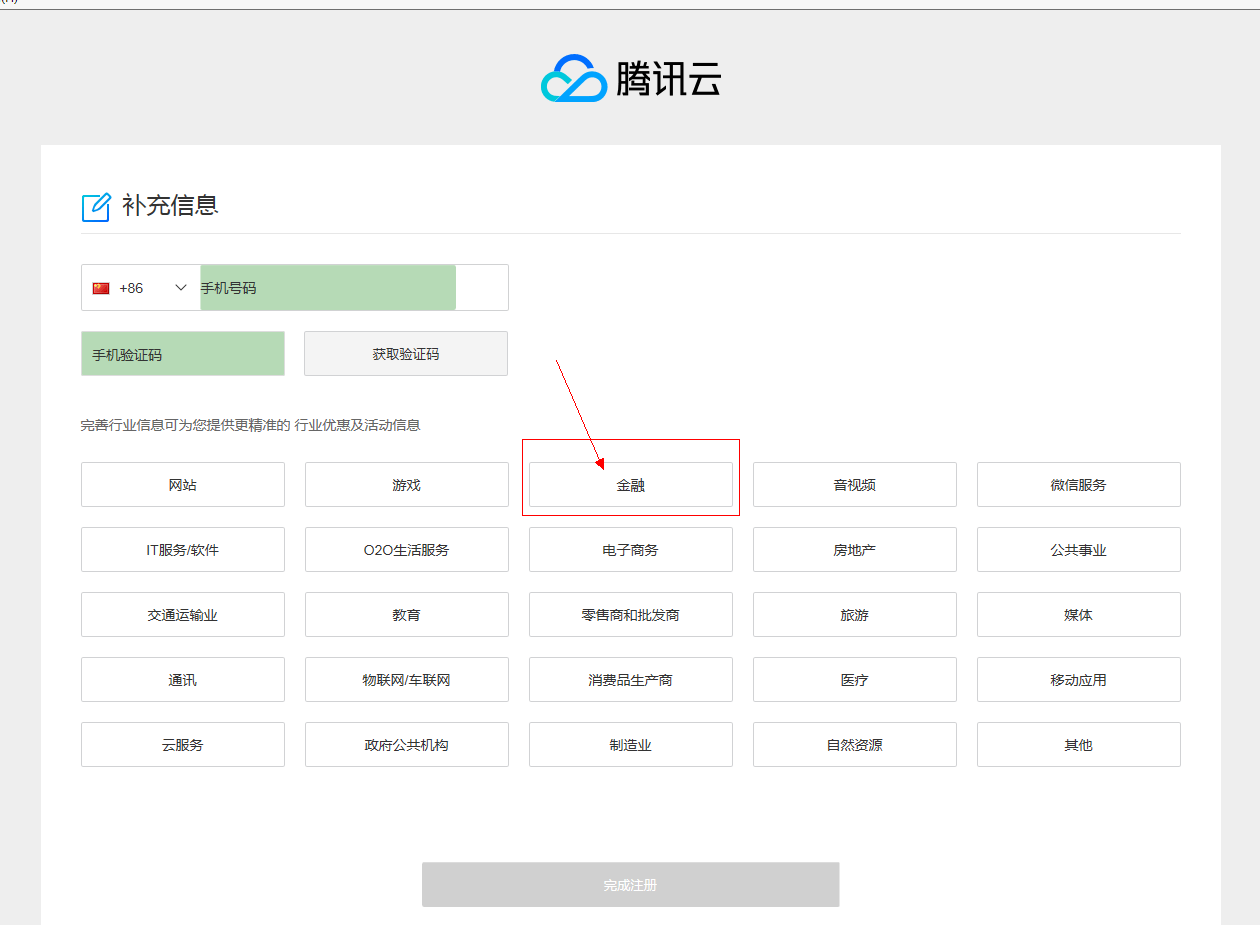Image resolution: width=1260 pixels, height=925 pixels.
Task: Select the 网站 industry option
Action: pos(183,485)
